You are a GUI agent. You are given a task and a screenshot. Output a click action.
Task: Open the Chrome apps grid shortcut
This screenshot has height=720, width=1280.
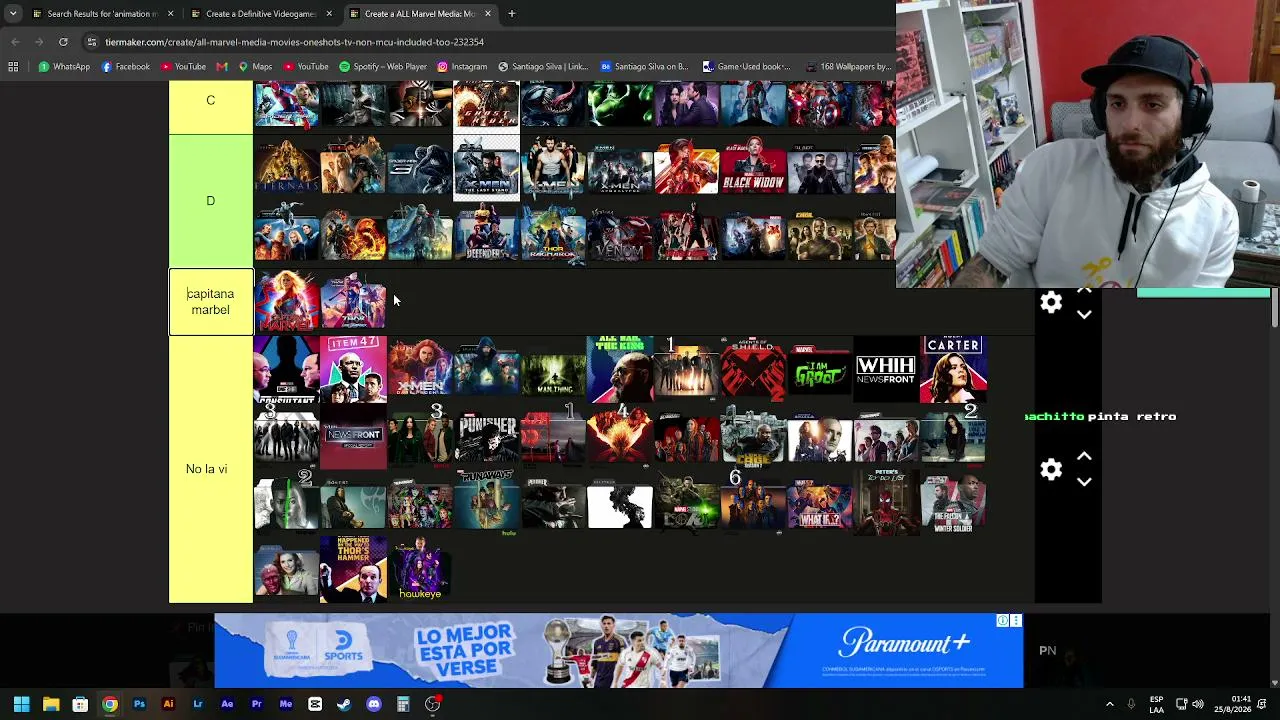(x=13, y=67)
